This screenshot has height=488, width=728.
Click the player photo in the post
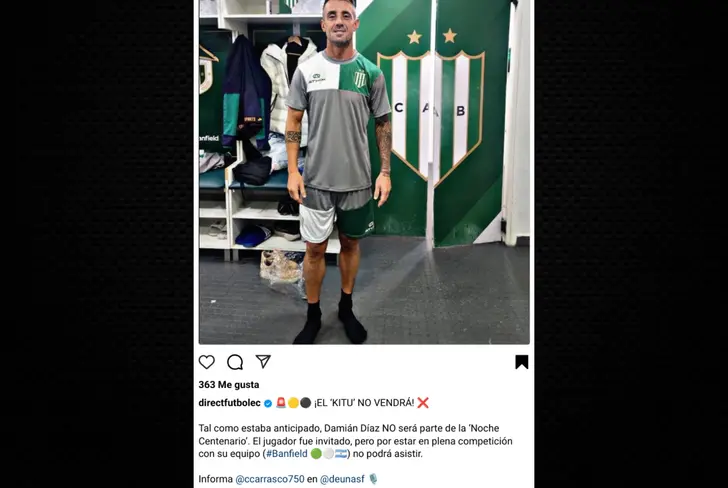364,172
